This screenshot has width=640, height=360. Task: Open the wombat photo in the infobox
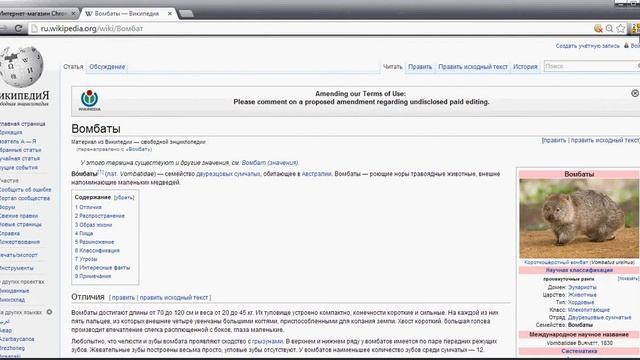579,218
